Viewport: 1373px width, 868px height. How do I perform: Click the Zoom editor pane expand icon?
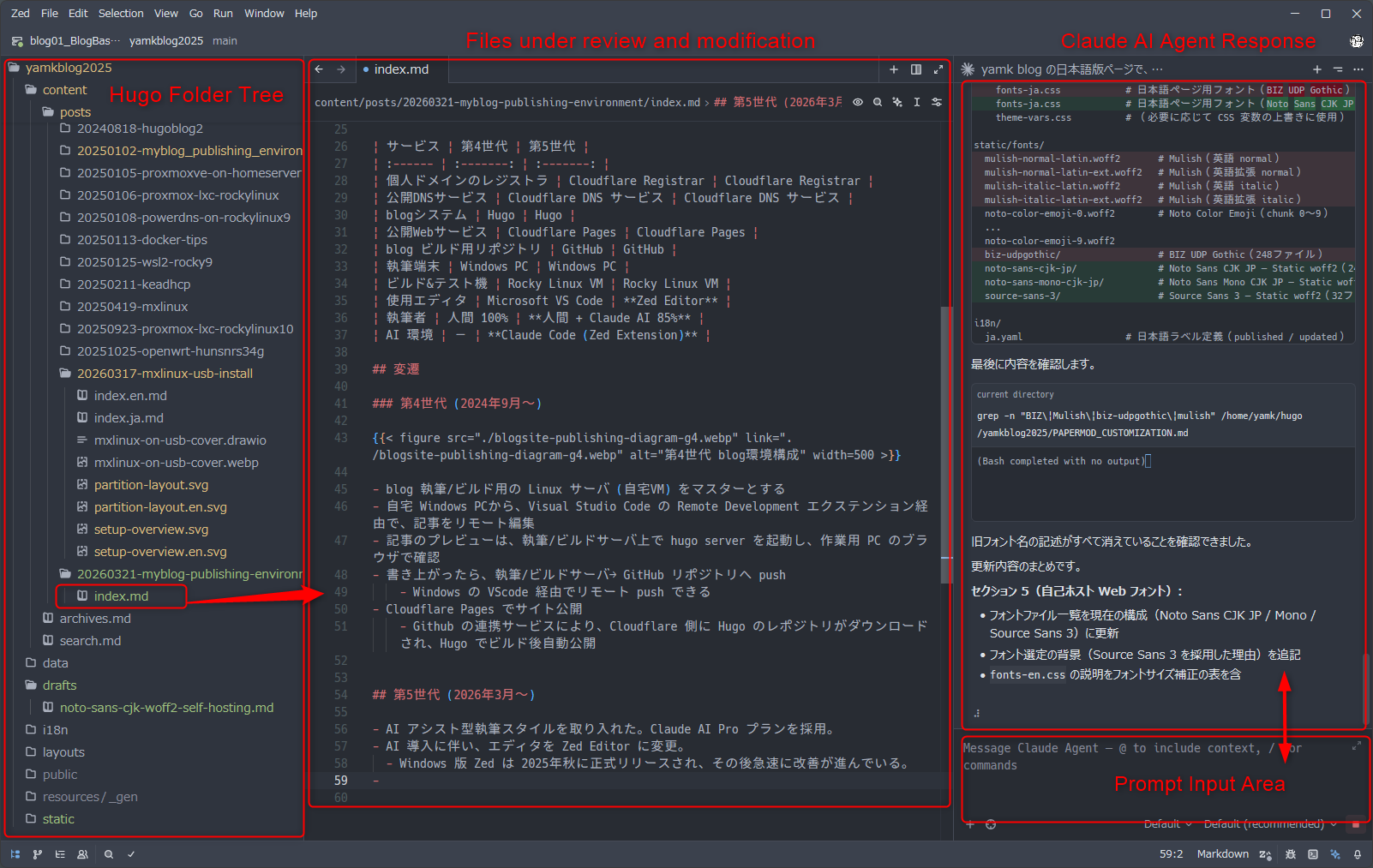[938, 69]
